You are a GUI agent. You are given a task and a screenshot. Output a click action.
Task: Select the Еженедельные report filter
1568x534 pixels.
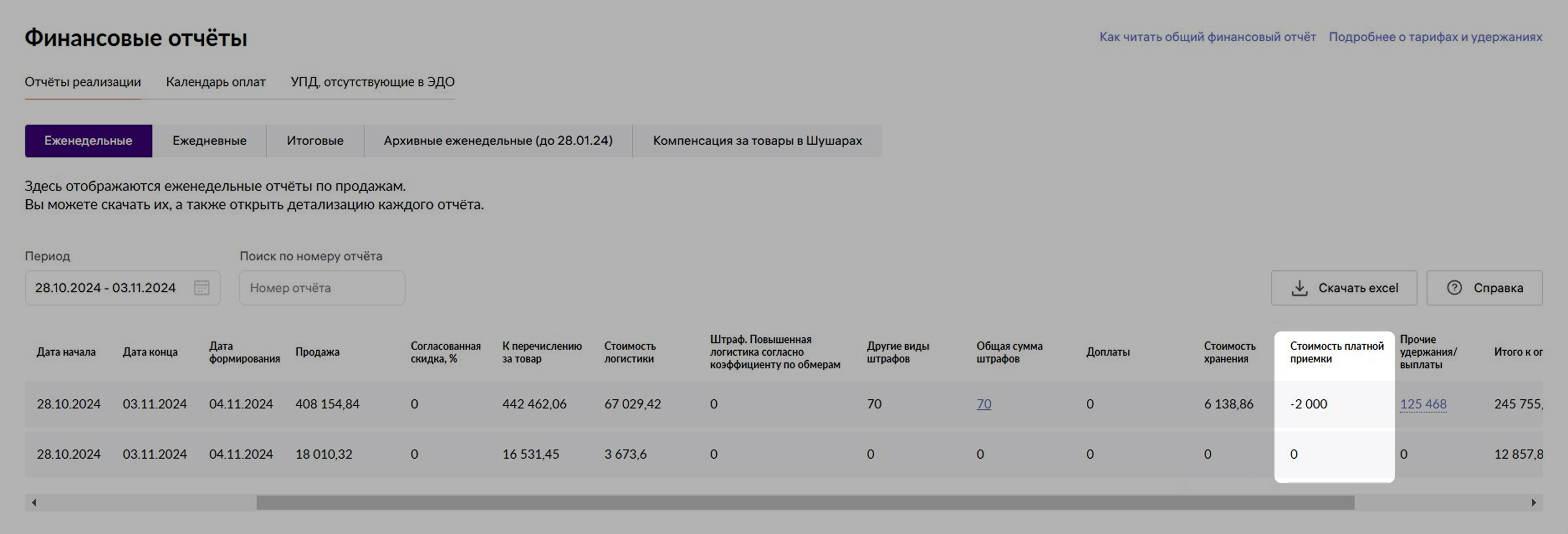pyautogui.click(x=88, y=141)
